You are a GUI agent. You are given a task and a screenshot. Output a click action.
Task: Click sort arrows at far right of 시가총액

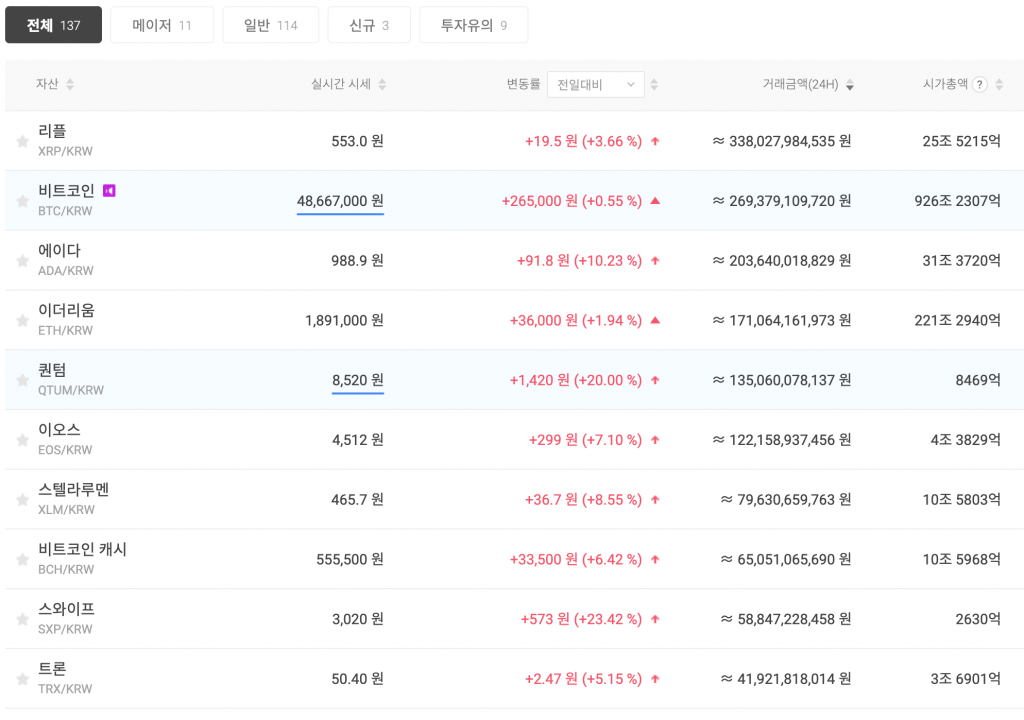1000,85
